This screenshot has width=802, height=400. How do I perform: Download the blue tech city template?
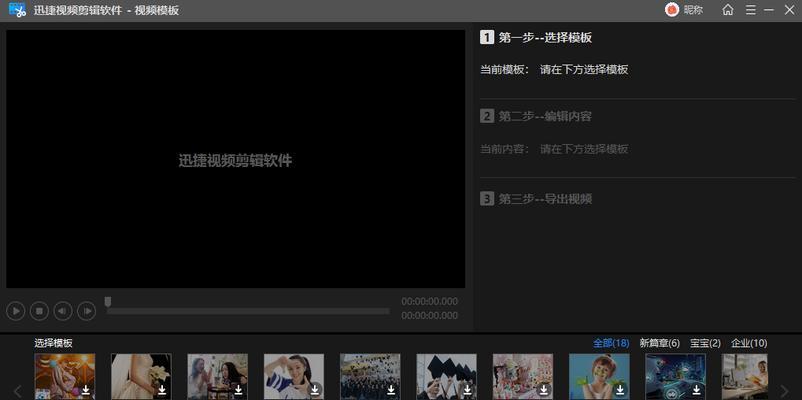tap(697, 390)
